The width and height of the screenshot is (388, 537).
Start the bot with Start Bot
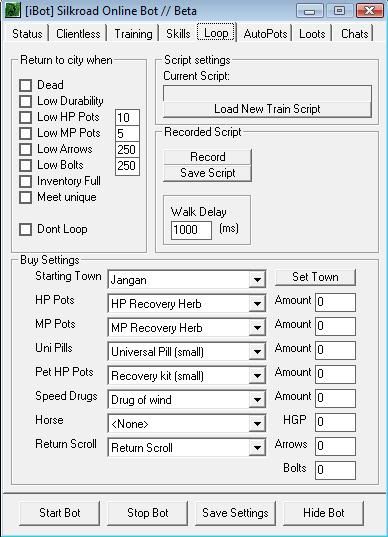coord(60,513)
